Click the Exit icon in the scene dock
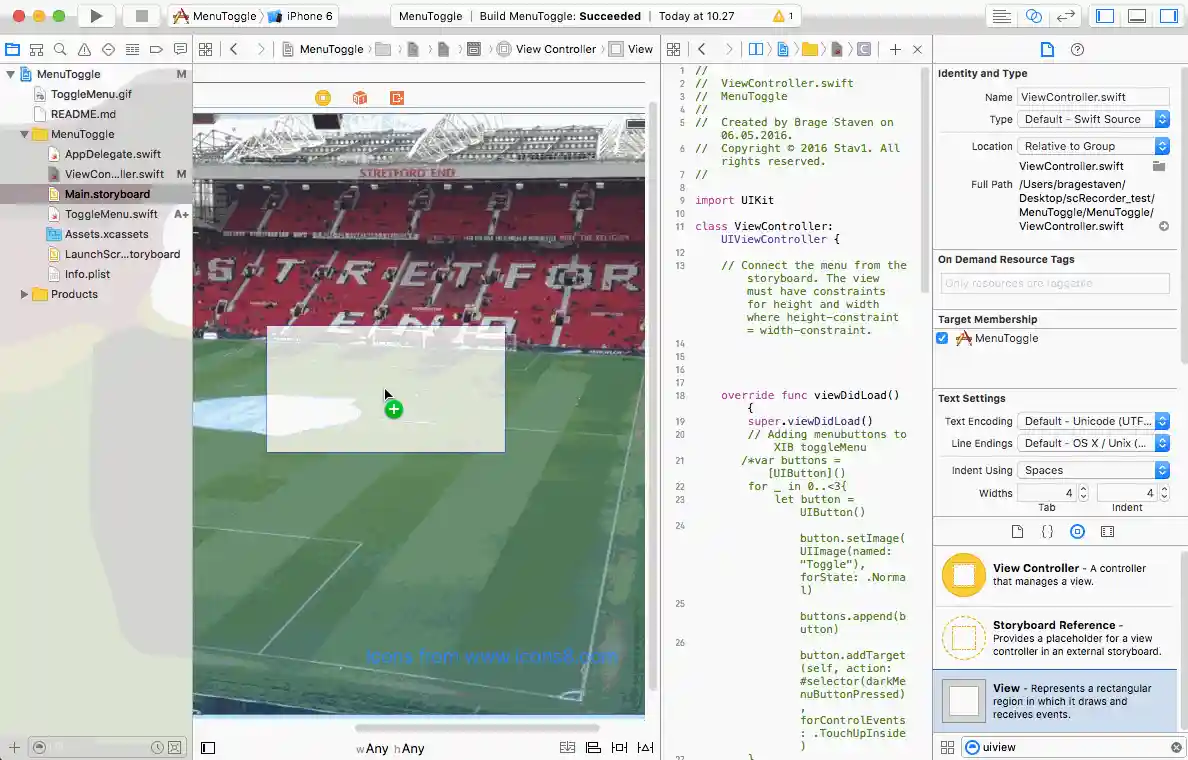The height and width of the screenshot is (760, 1188). [397, 98]
